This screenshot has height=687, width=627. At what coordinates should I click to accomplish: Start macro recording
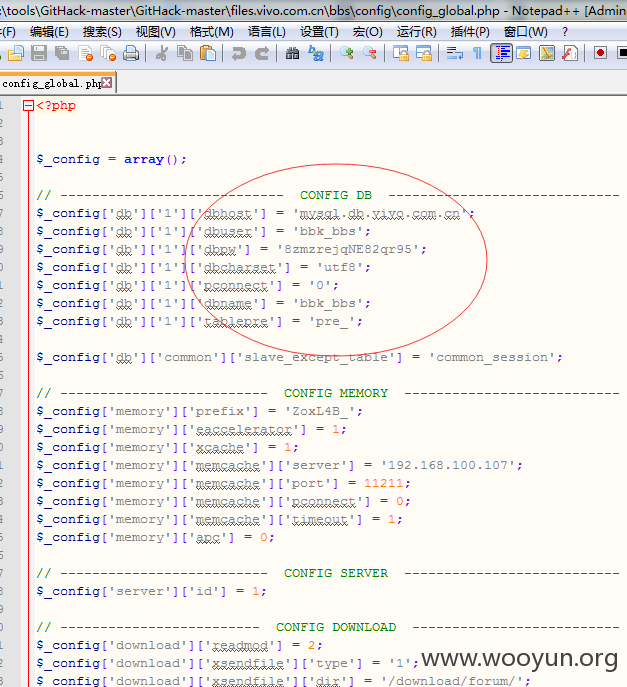point(600,53)
